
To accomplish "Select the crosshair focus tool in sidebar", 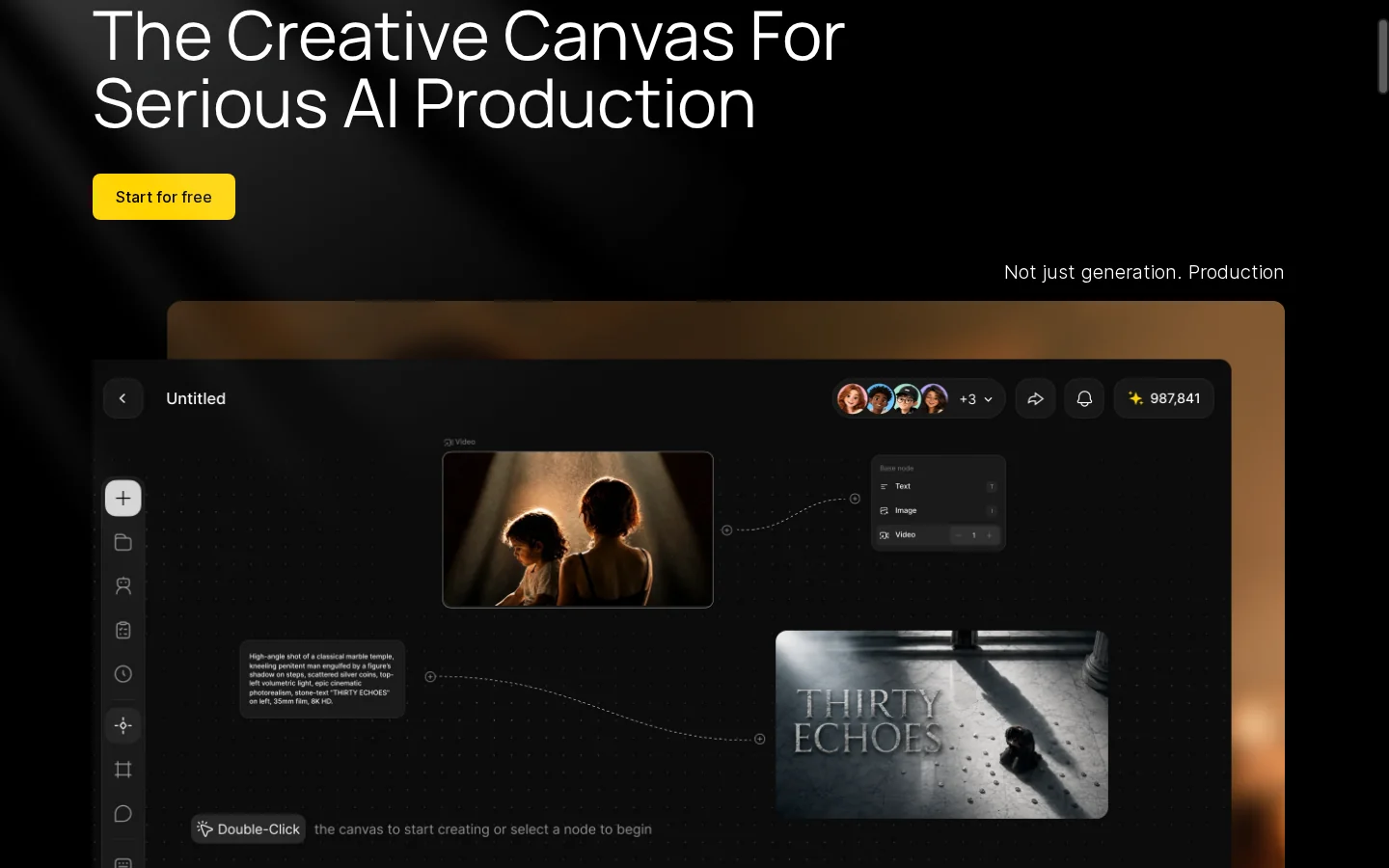I will pyautogui.click(x=123, y=725).
